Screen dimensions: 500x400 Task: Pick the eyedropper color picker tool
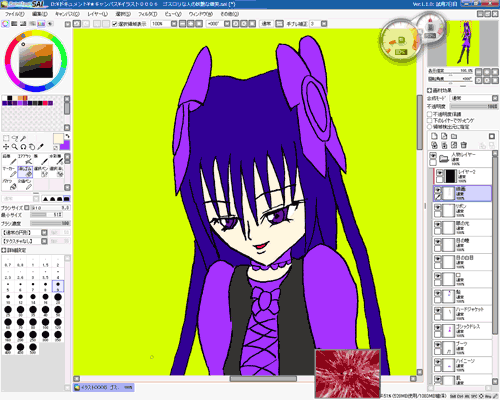(x=40, y=147)
